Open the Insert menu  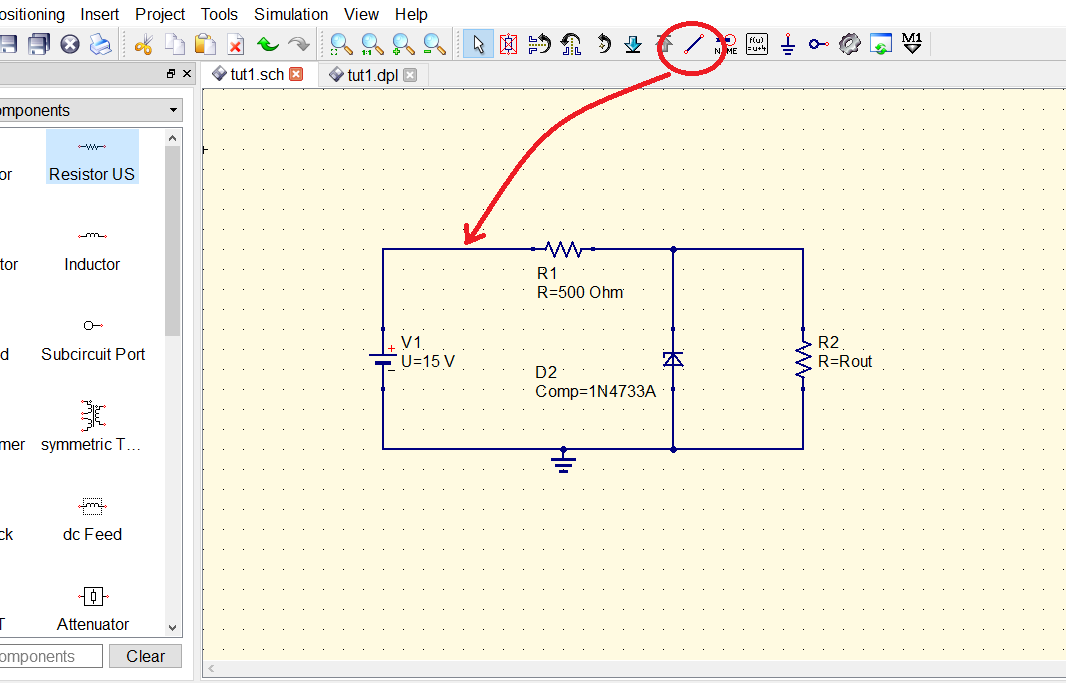click(99, 14)
